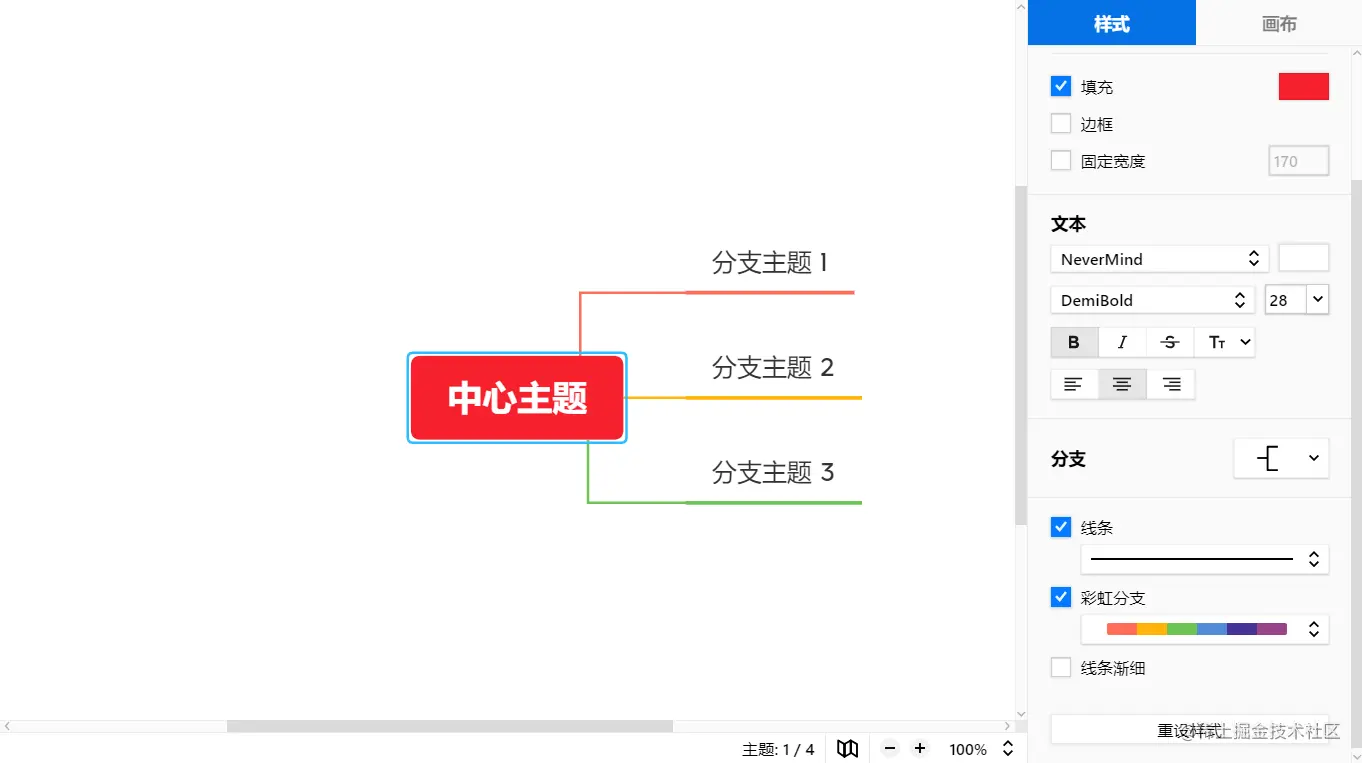
Task: Click the horizontal canvas scrollbar thumb
Action: point(450,726)
